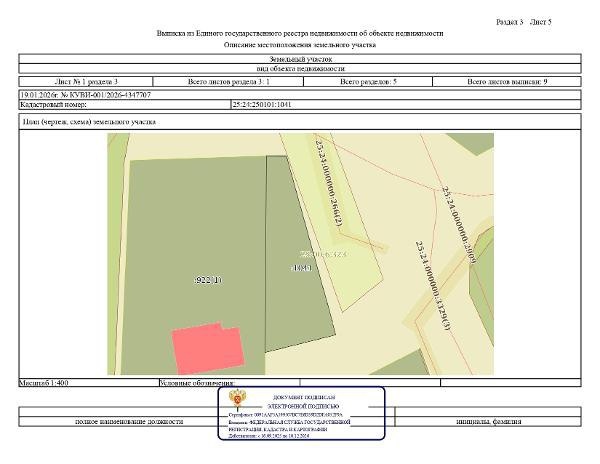This screenshot has width=600, height=464.
Task: Click the title 'Выписка из Единого государственного реестра'
Action: pyautogui.click(x=300, y=33)
